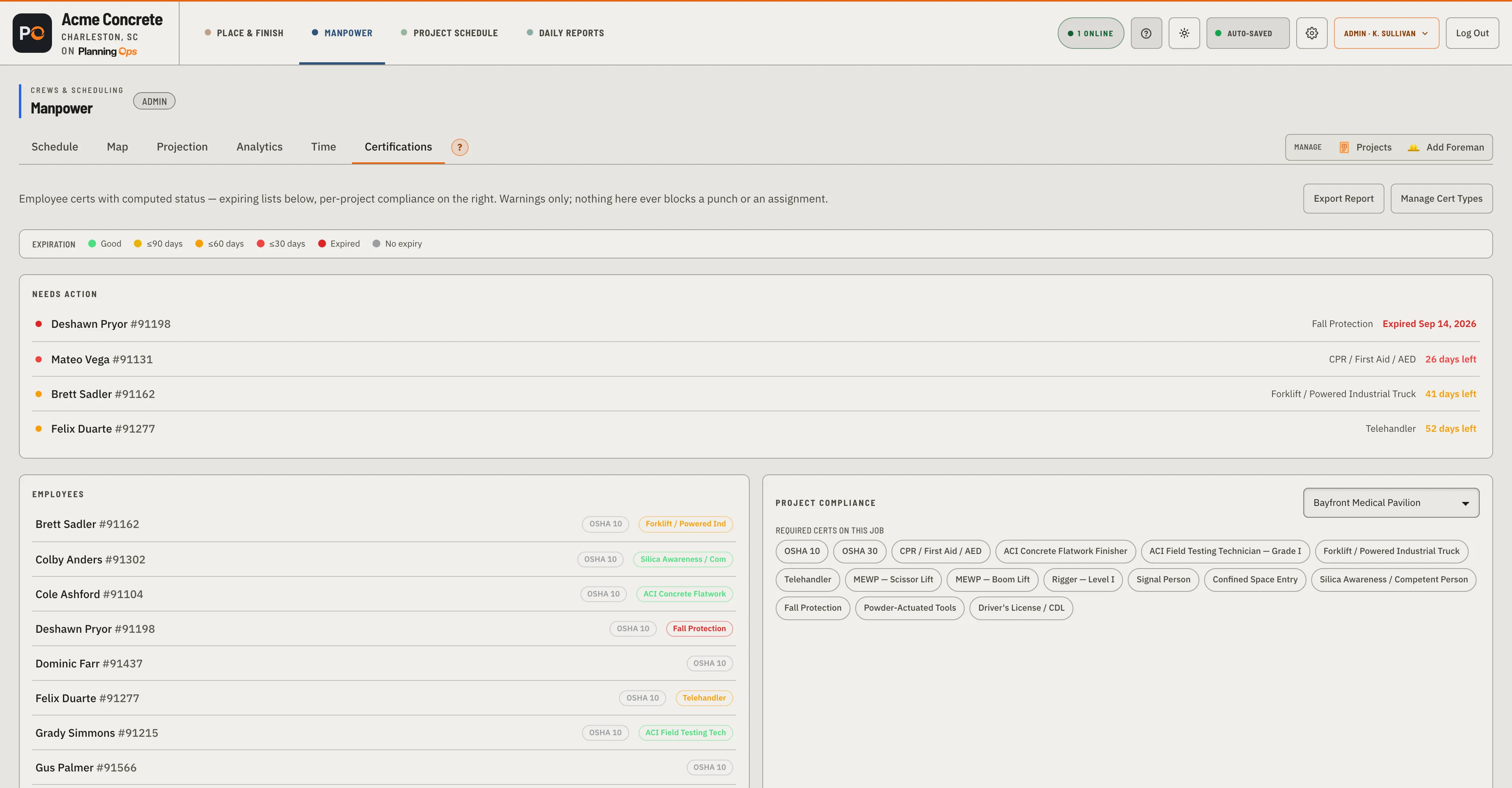Click Driver's License / CDL required chip
The height and width of the screenshot is (788, 1512).
1021,608
